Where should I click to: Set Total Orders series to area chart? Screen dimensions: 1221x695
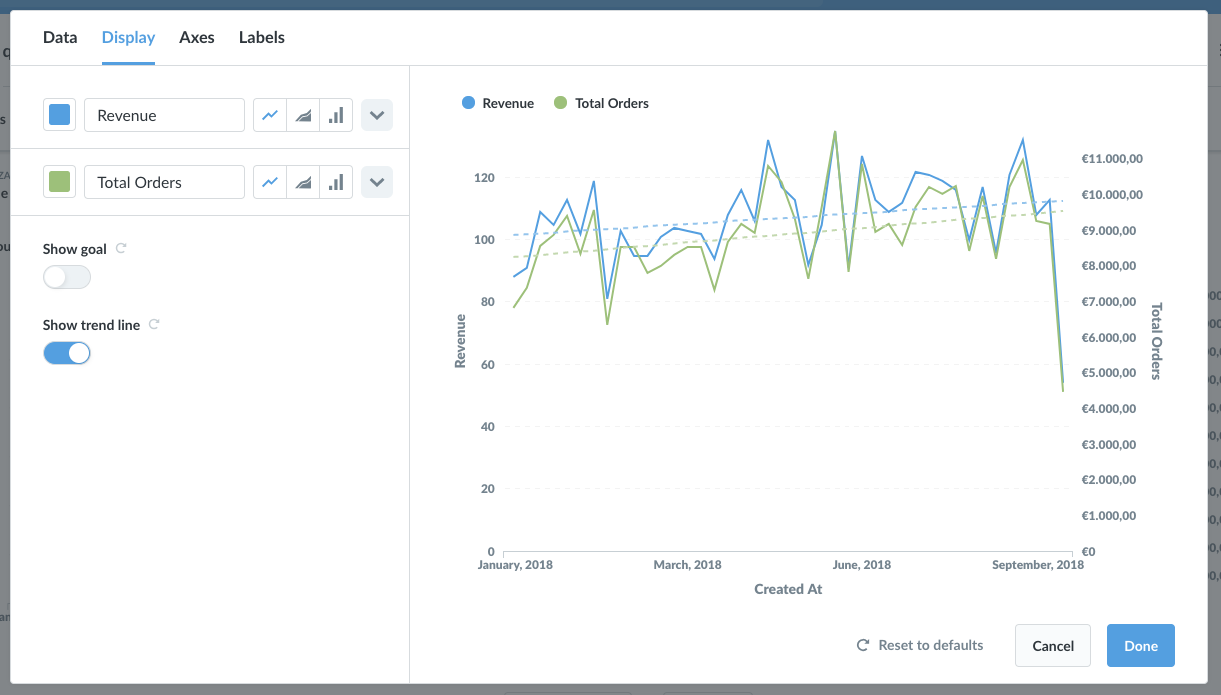303,182
